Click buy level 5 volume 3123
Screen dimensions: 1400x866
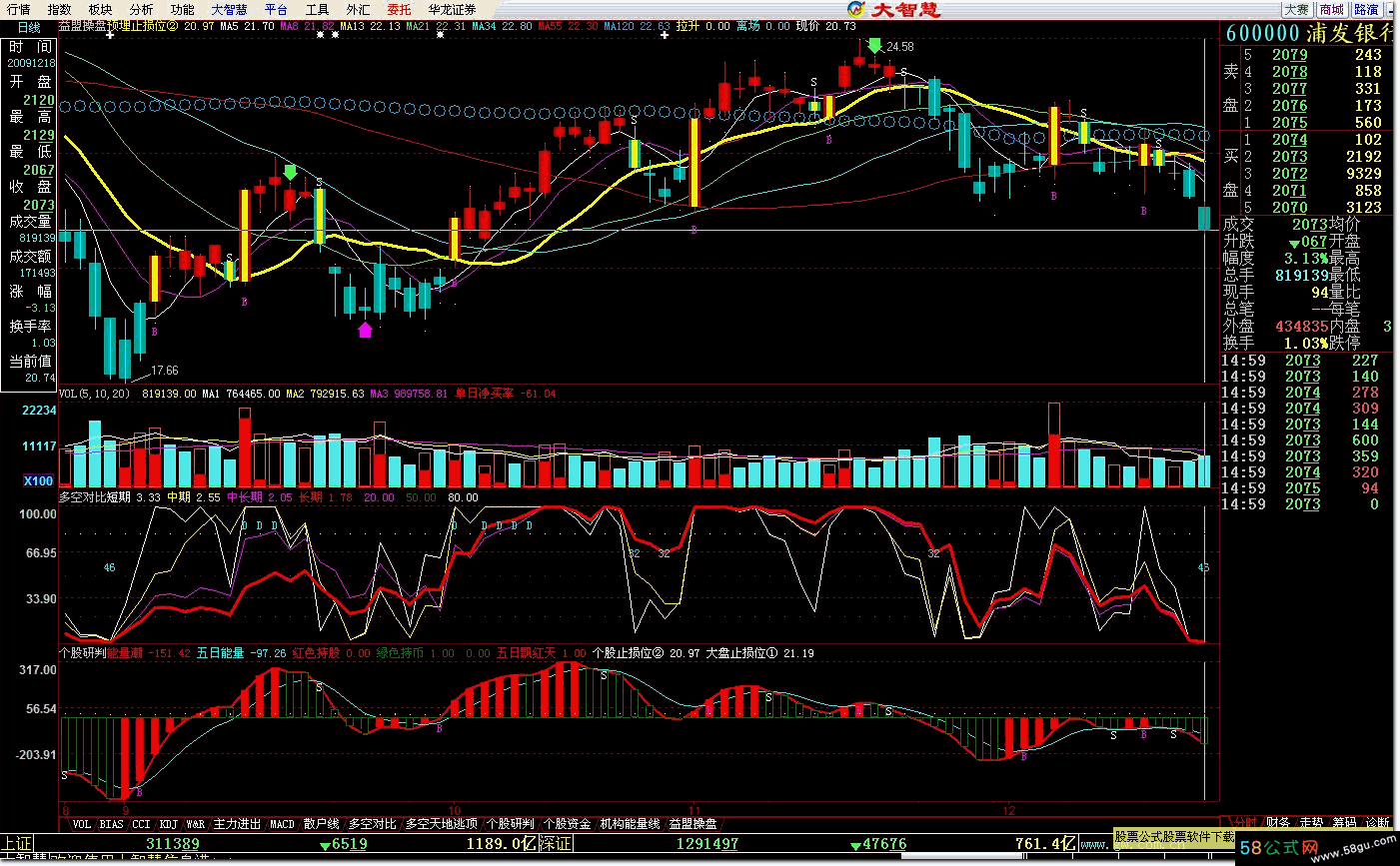1363,208
